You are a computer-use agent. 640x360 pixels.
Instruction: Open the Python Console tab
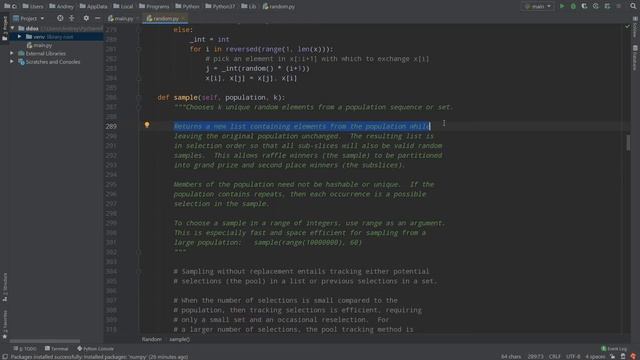pyautogui.click(x=96, y=349)
